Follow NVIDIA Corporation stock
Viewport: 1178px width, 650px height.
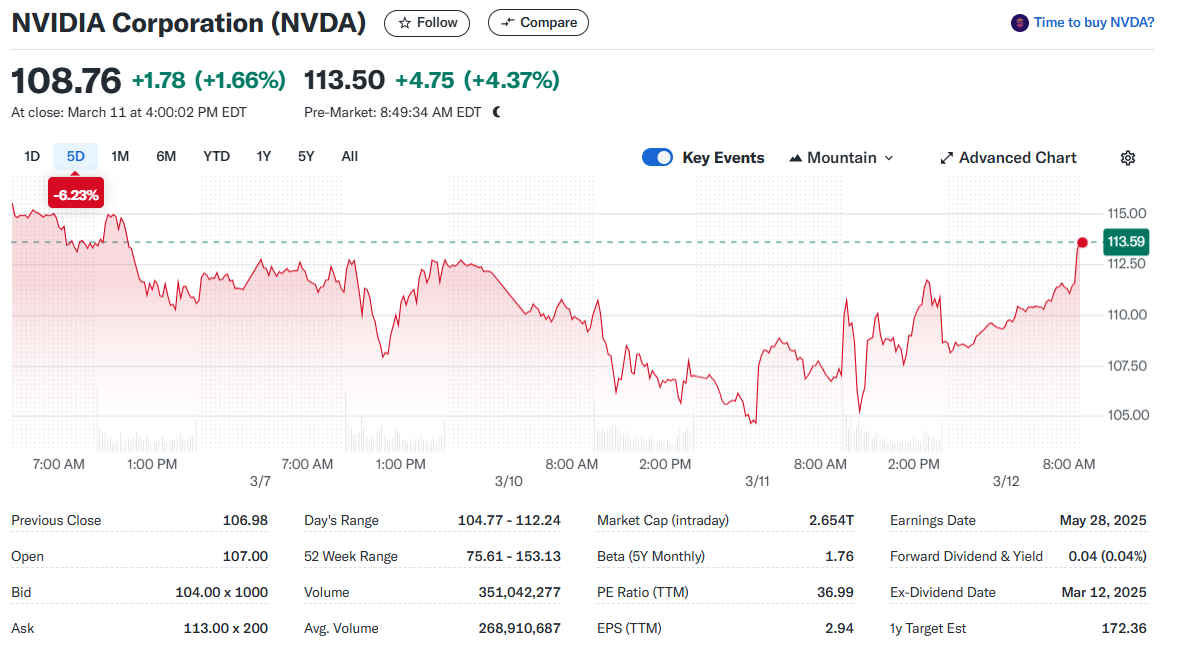tap(427, 23)
